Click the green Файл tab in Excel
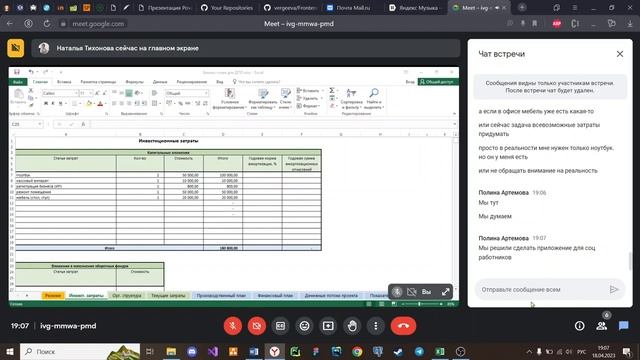Image resolution: width=640 pixels, height=360 pixels. click(x=18, y=82)
